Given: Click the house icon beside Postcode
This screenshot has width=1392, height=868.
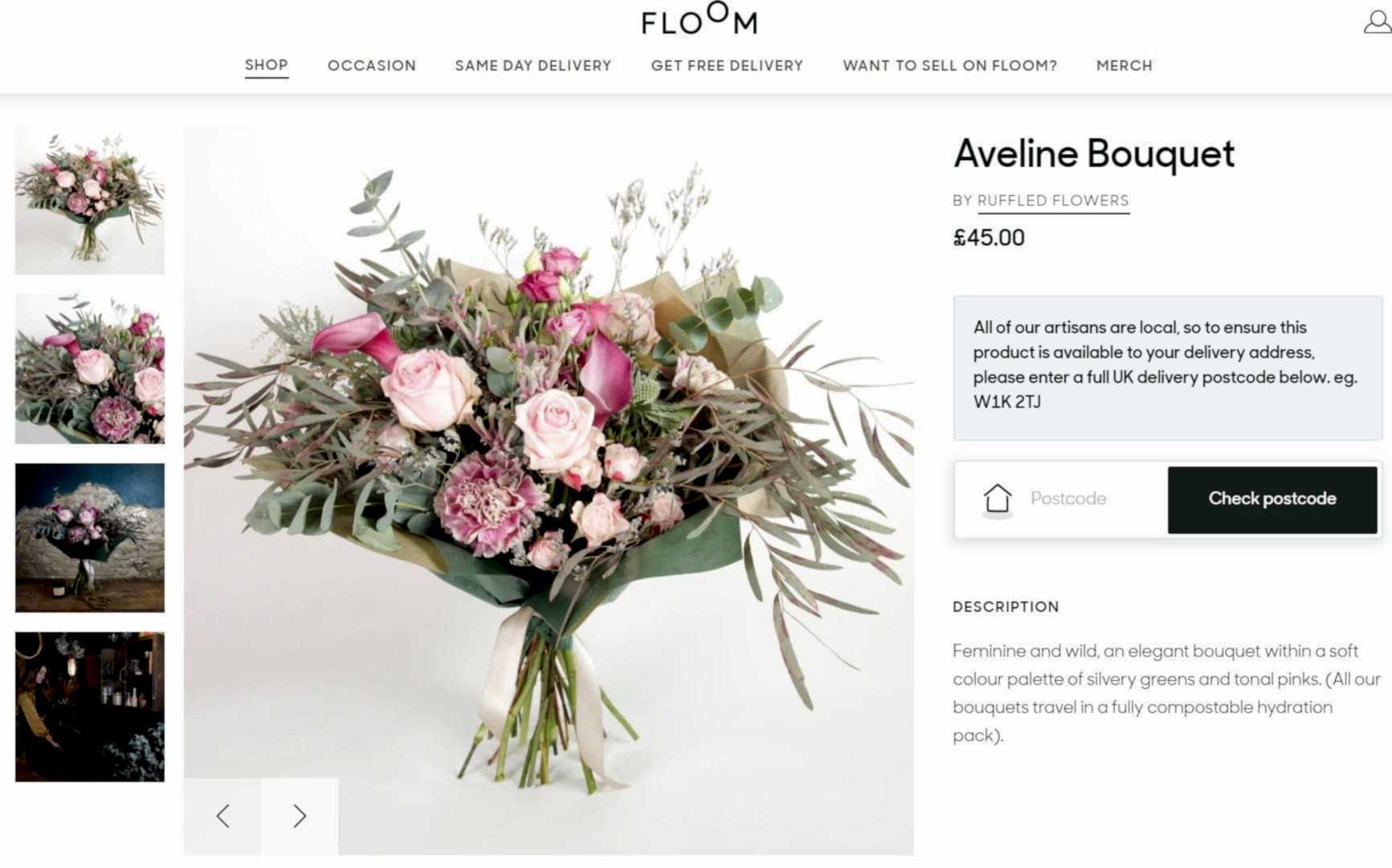Looking at the screenshot, I should [998, 499].
